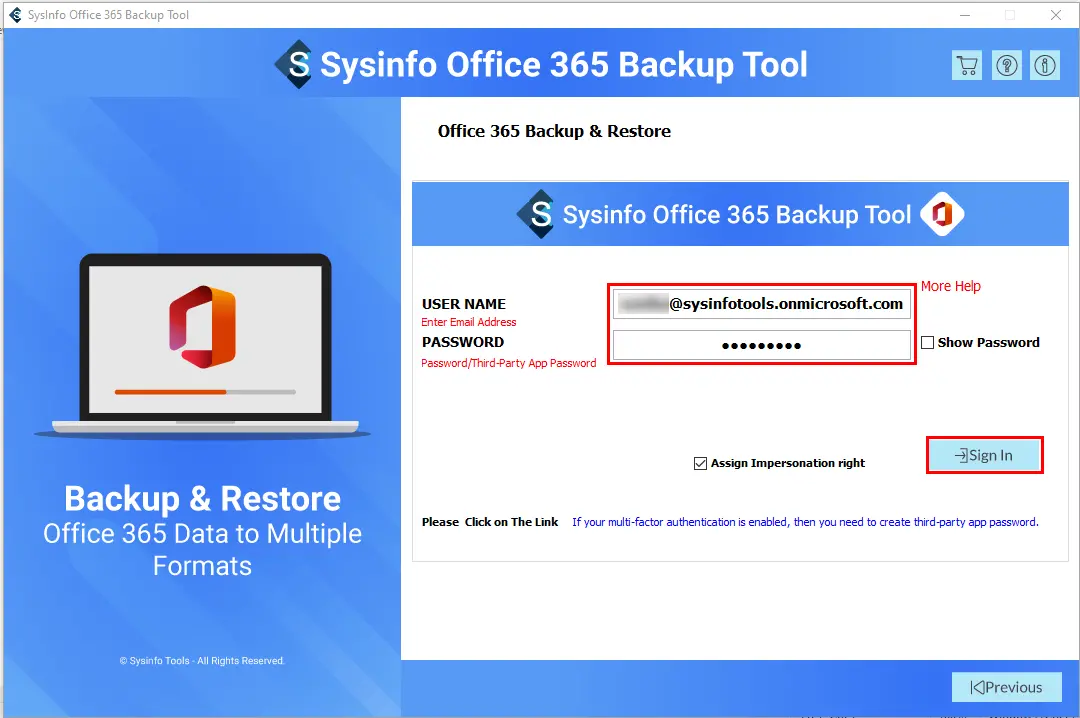Click the app icon in the title bar
The height and width of the screenshot is (718, 1080).
point(15,14)
